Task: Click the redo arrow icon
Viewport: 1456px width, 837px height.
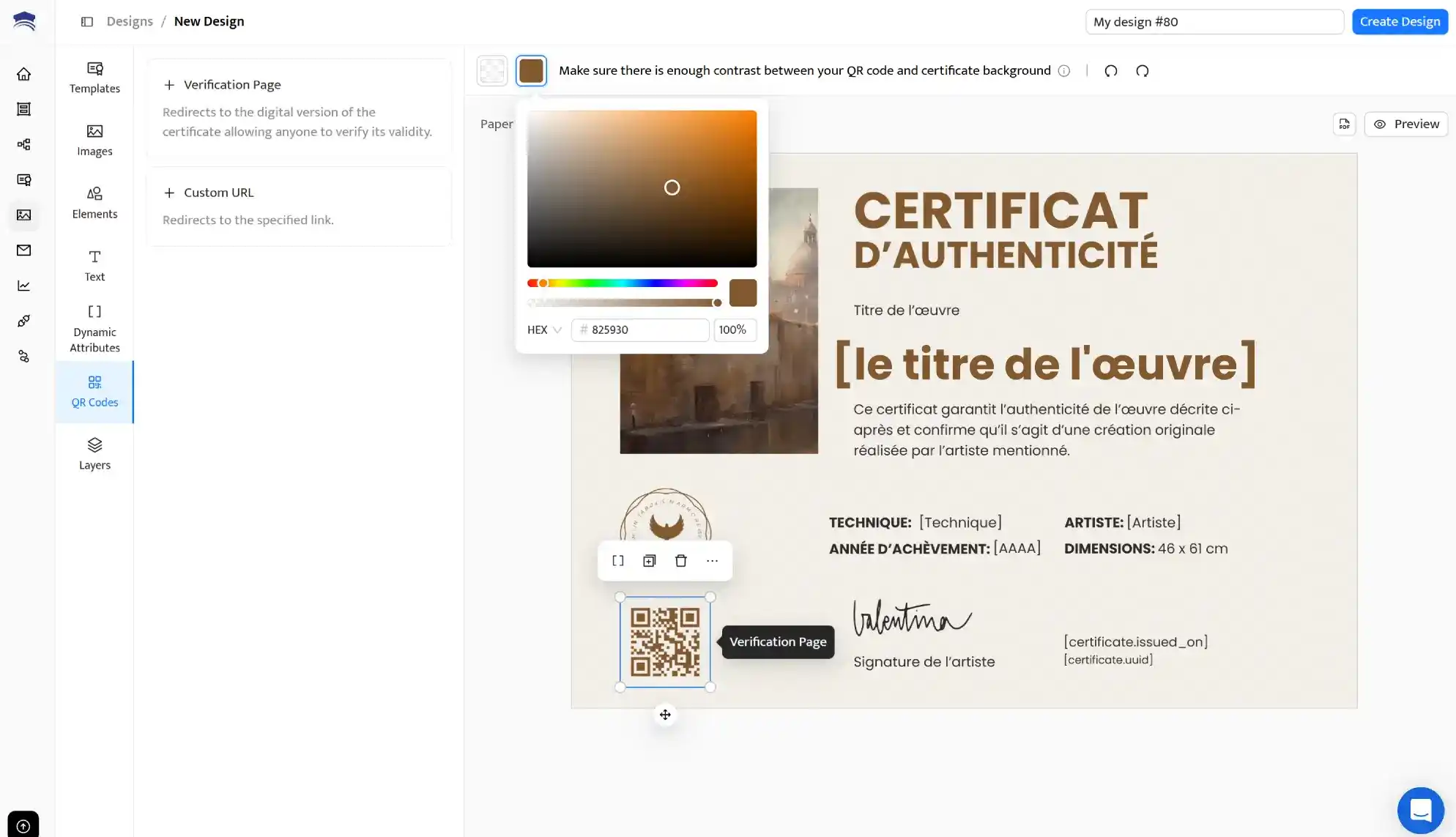Action: (x=1142, y=71)
